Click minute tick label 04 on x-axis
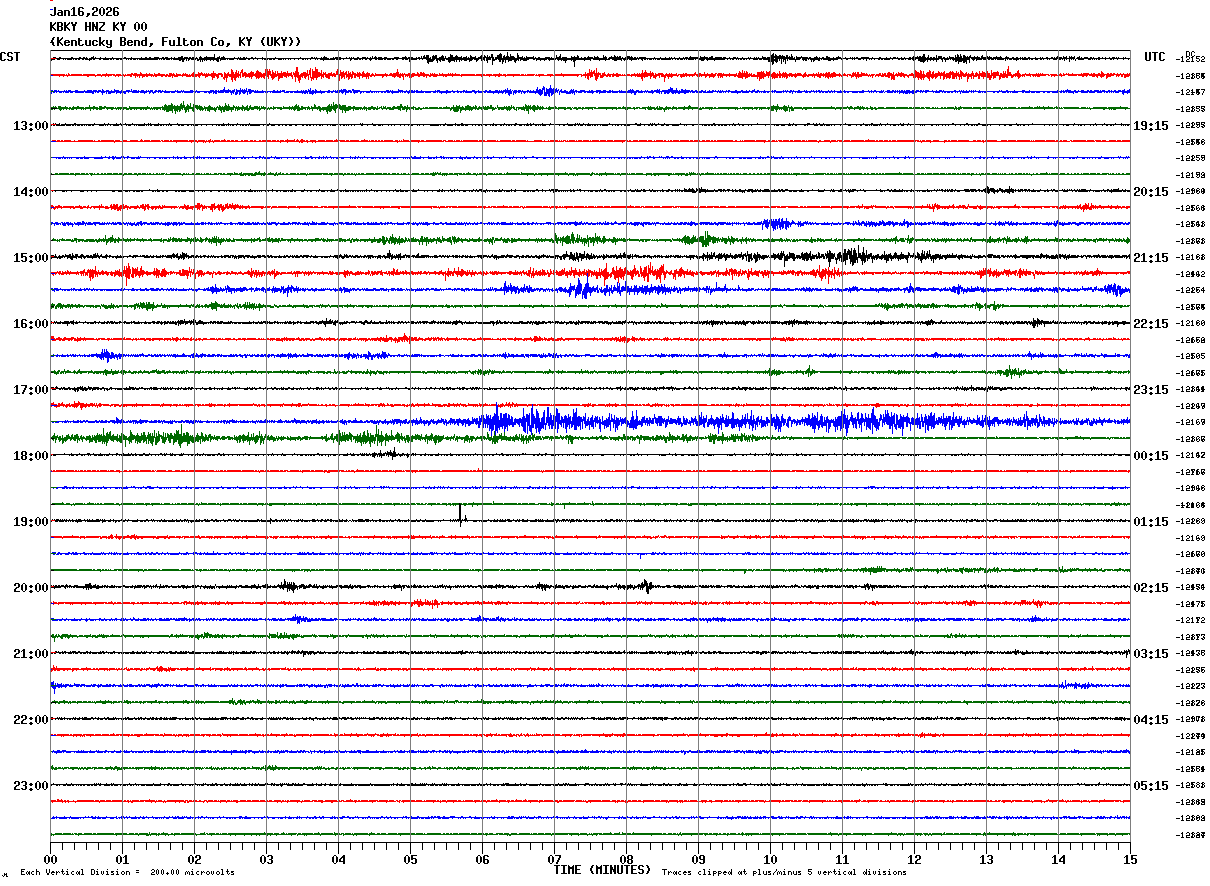This screenshot has width=1210, height=886. (x=338, y=859)
